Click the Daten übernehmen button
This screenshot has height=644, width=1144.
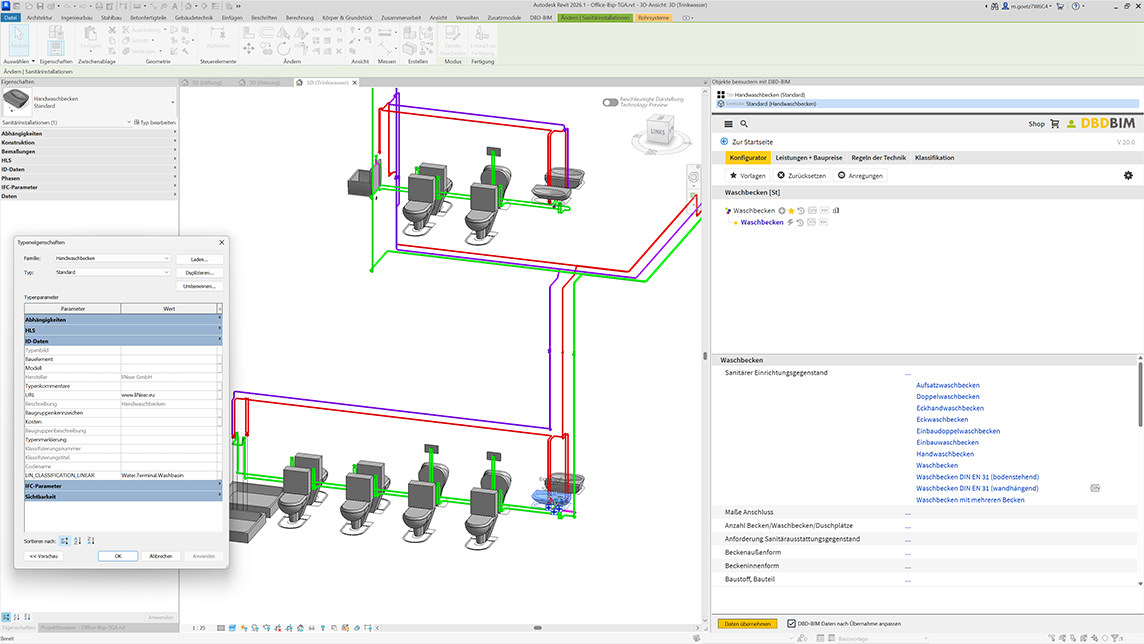(747, 623)
